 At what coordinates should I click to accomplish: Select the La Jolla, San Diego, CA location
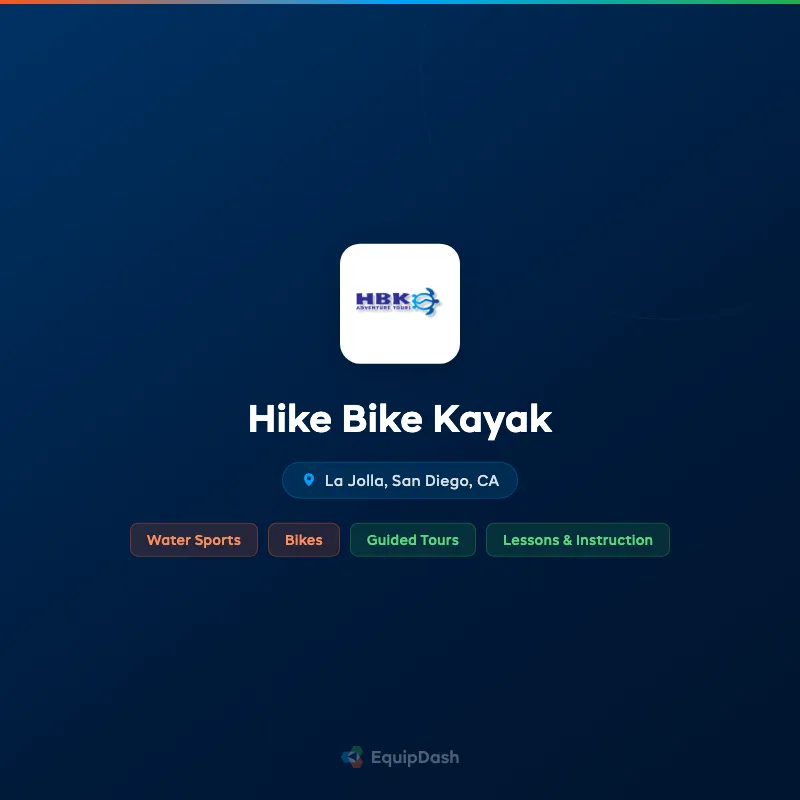click(399, 480)
